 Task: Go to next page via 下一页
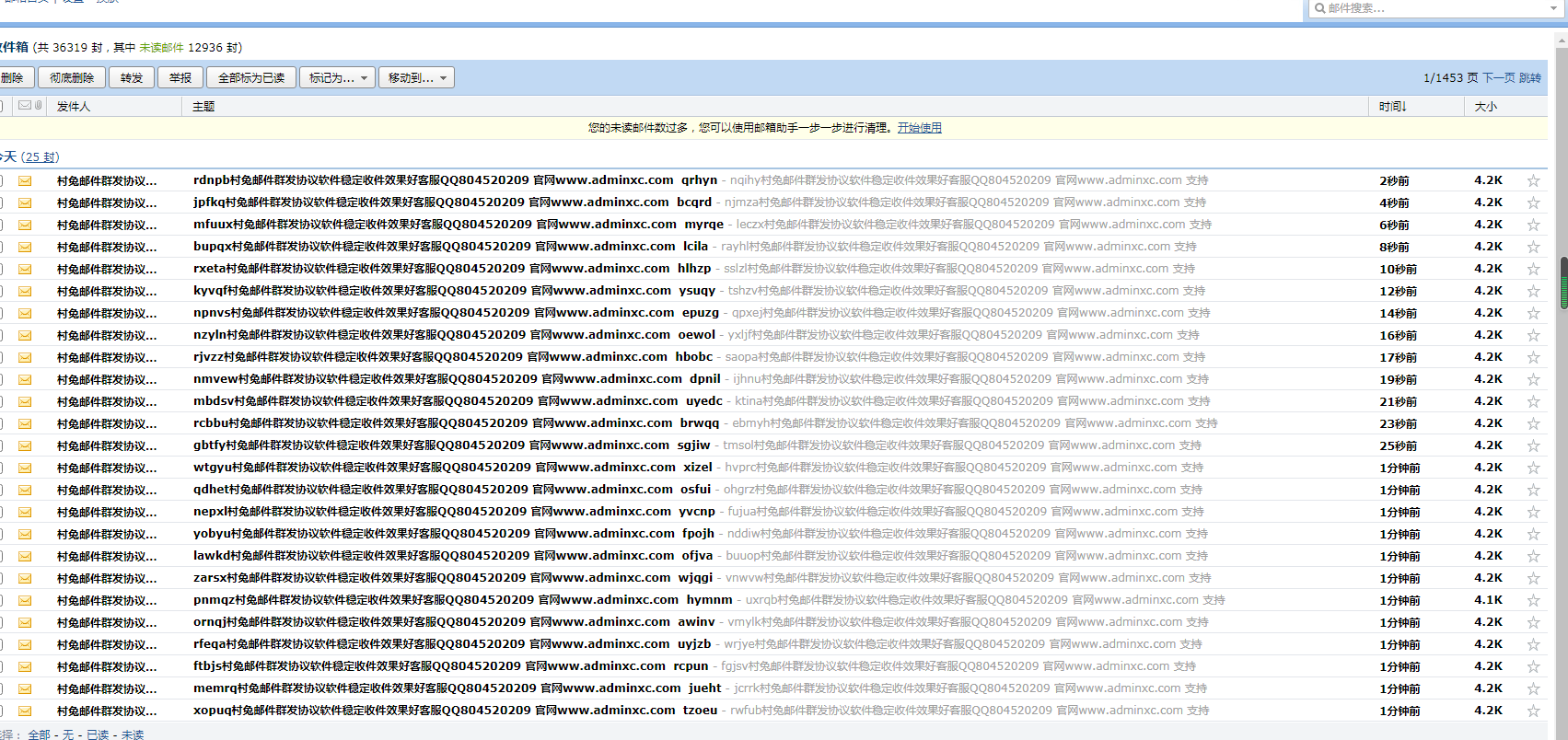pyautogui.click(x=1499, y=78)
